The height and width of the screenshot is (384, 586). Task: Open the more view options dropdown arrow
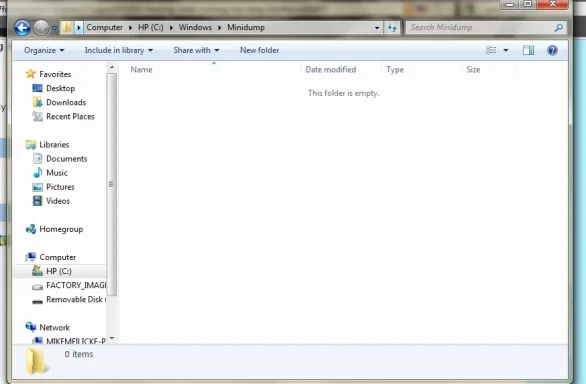tap(506, 50)
